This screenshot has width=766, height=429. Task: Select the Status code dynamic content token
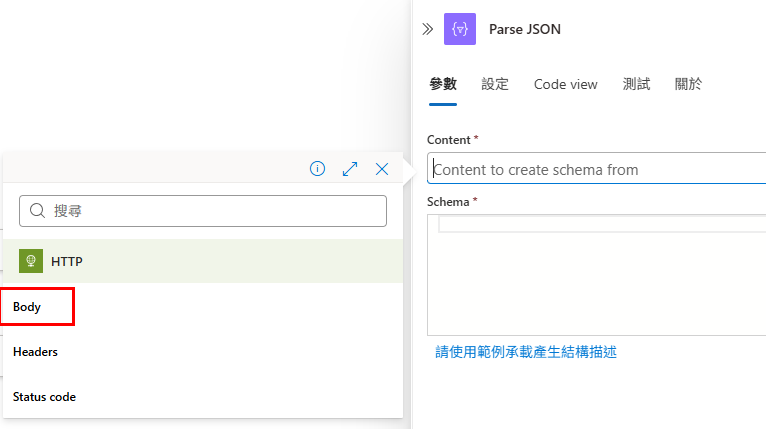(44, 397)
